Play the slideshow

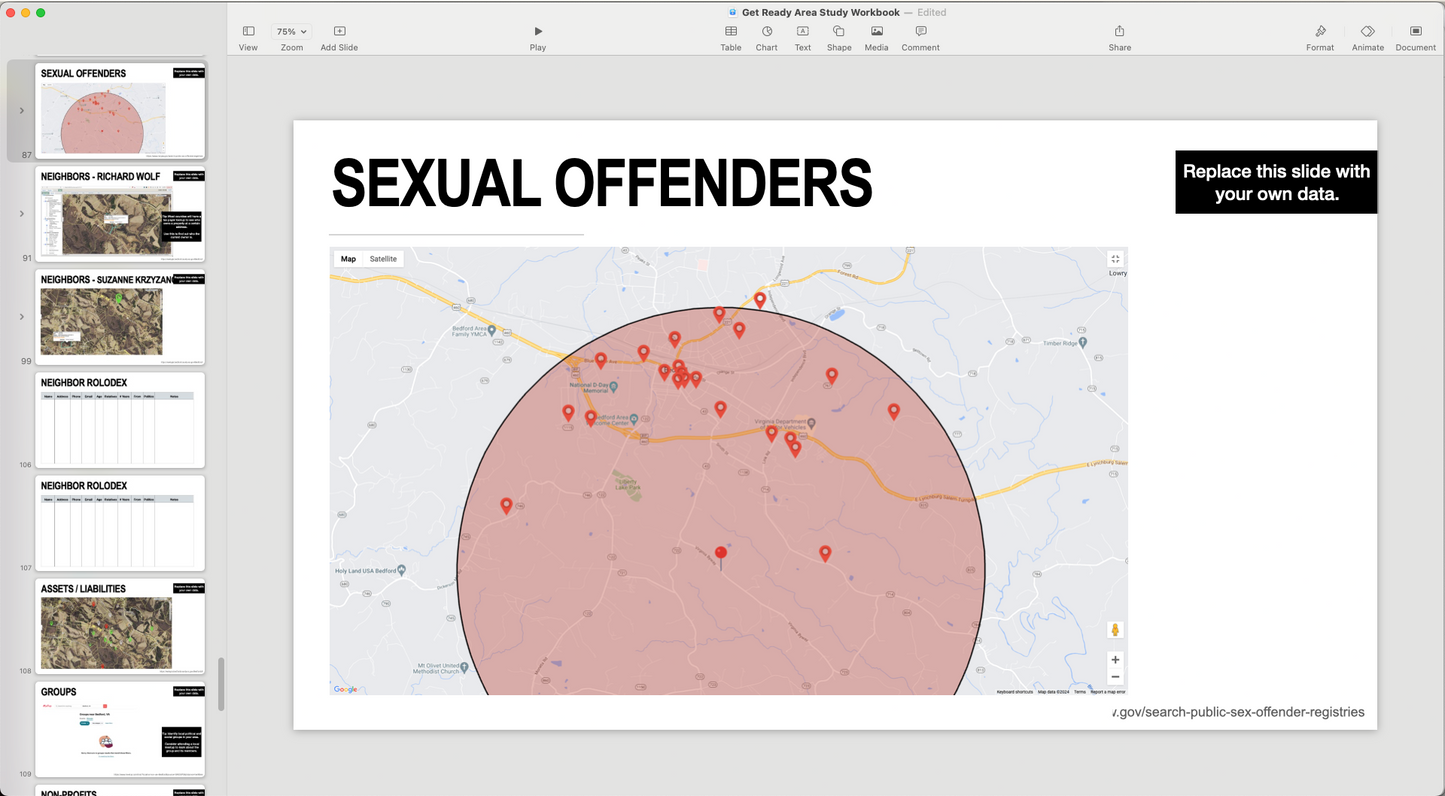538,37
